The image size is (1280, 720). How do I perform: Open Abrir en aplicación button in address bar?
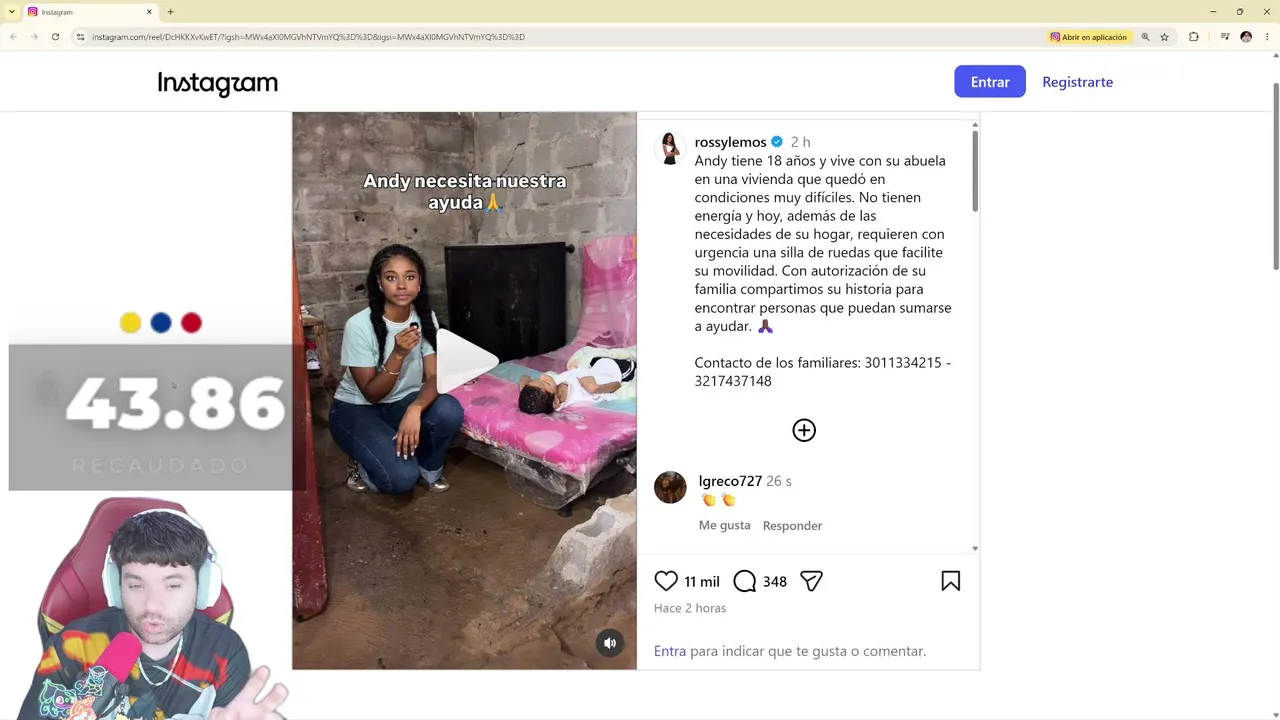pos(1088,37)
